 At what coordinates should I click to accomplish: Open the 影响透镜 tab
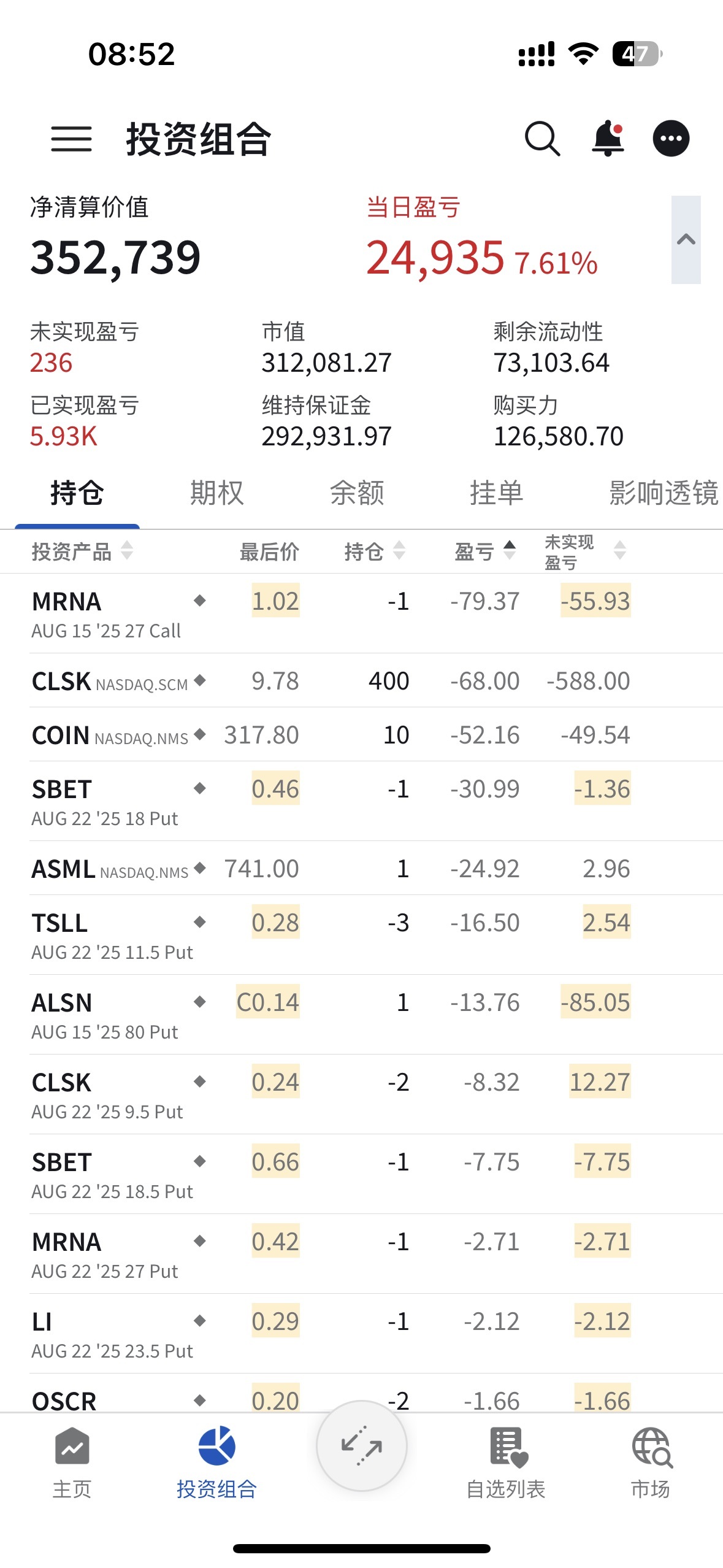tap(664, 493)
